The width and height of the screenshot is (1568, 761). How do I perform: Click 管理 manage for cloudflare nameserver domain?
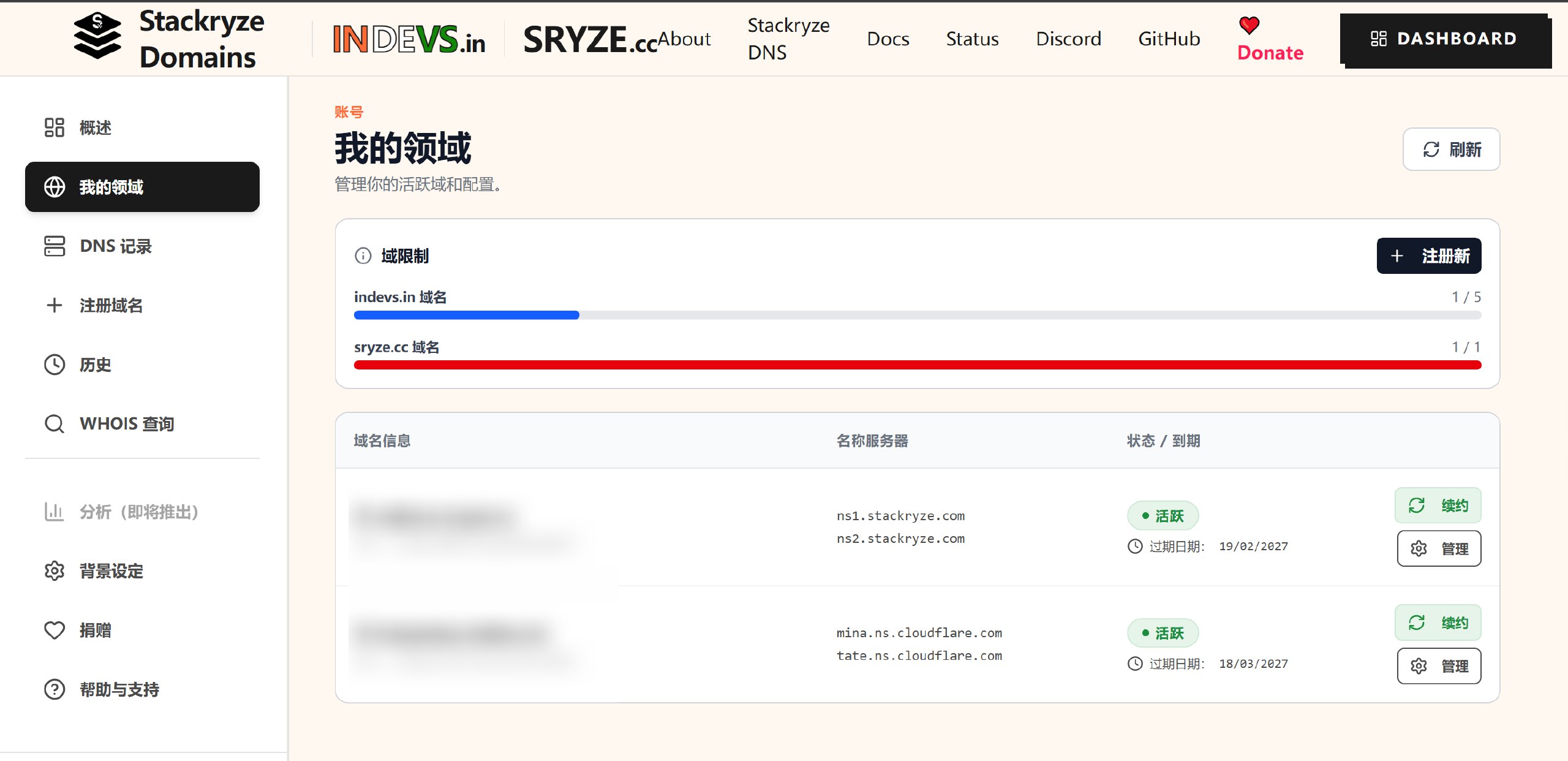tap(1439, 665)
